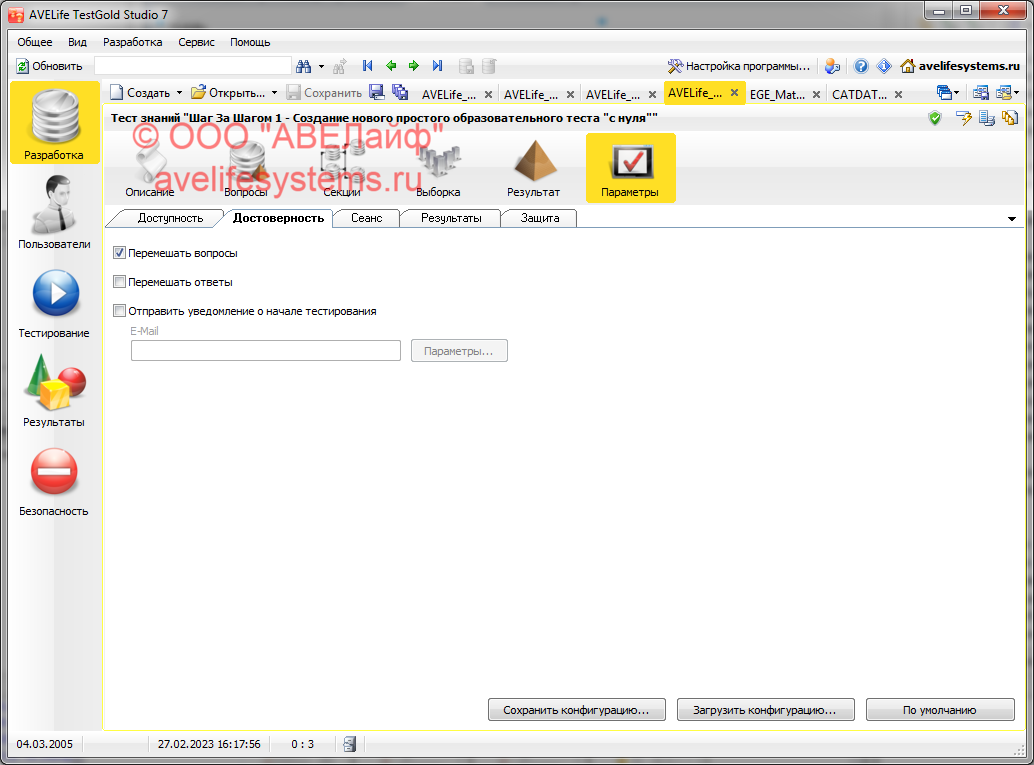The width and height of the screenshot is (1034, 765).
Task: Enable Перемешать ответы checkbox
Action: click(120, 282)
